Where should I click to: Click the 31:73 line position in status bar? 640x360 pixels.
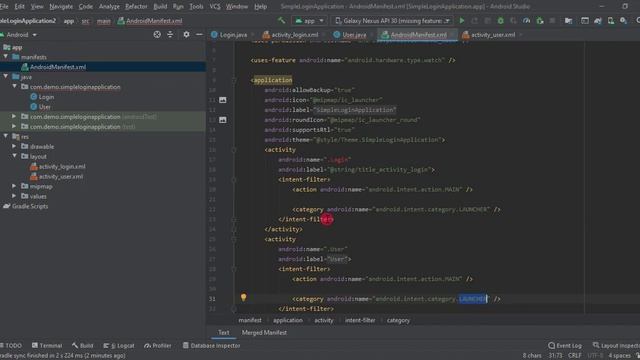[555, 356]
